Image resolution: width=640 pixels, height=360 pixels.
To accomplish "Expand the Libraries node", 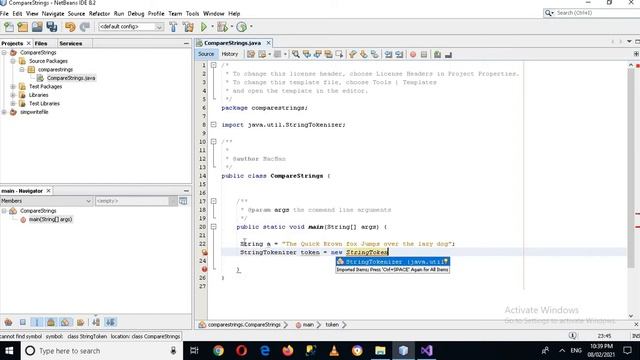I will [13, 95].
